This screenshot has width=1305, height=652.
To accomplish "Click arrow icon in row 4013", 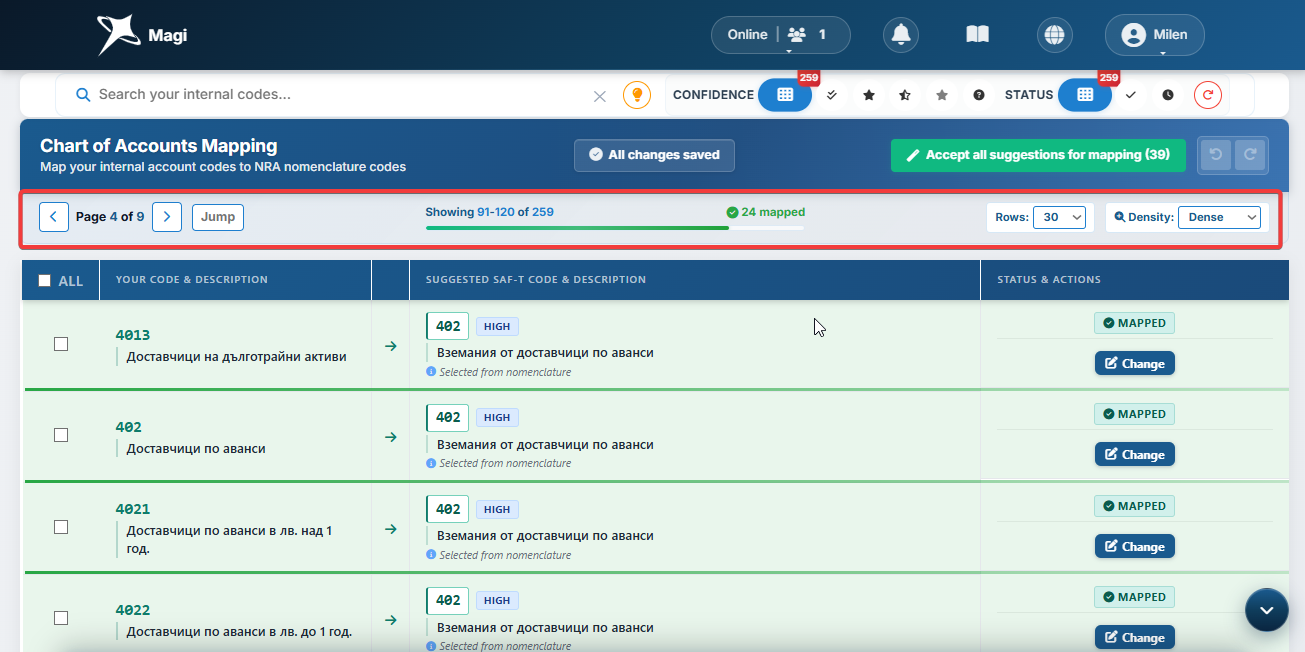I will click(391, 346).
